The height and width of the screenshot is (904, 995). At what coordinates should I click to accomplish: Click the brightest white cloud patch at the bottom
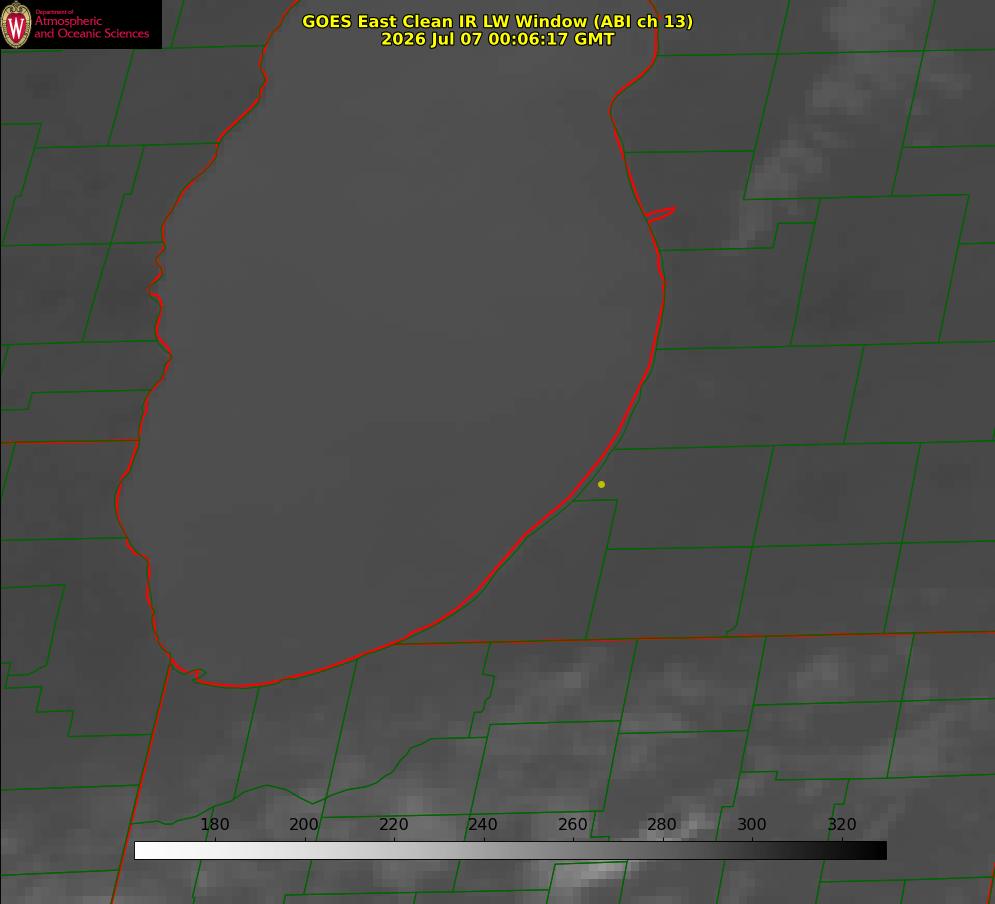(590, 875)
